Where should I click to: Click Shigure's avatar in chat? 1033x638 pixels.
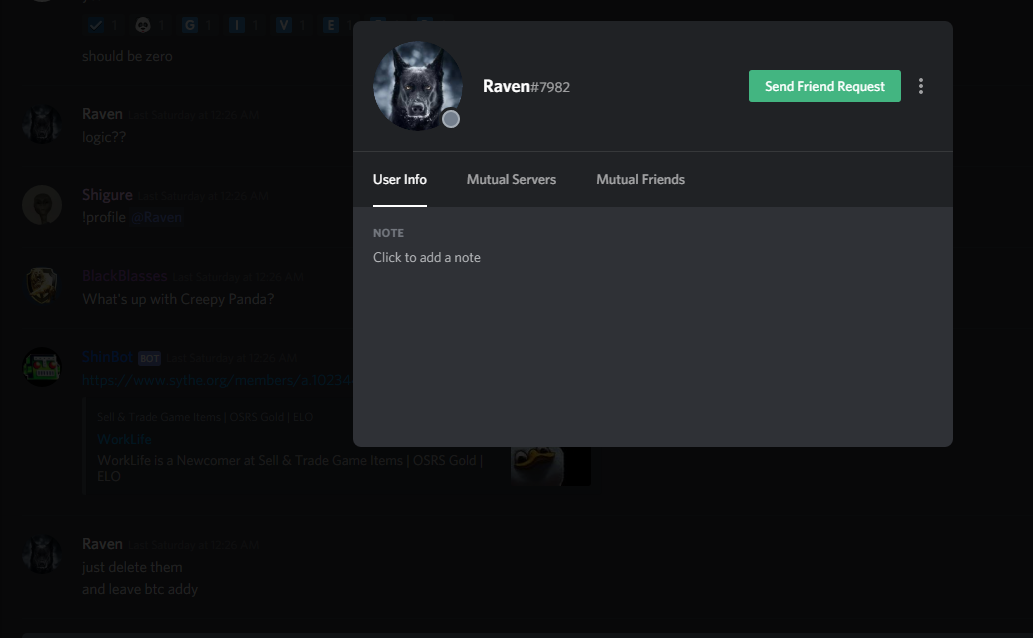click(42, 205)
